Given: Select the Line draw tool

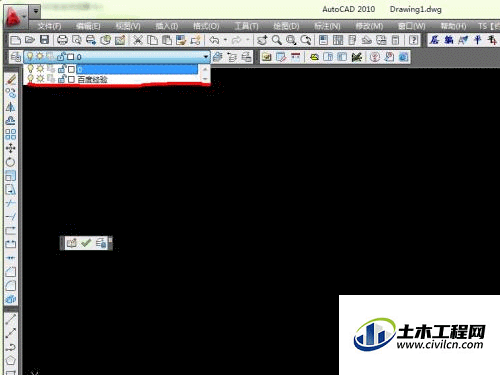Looking at the screenshot, I should 11,319.
